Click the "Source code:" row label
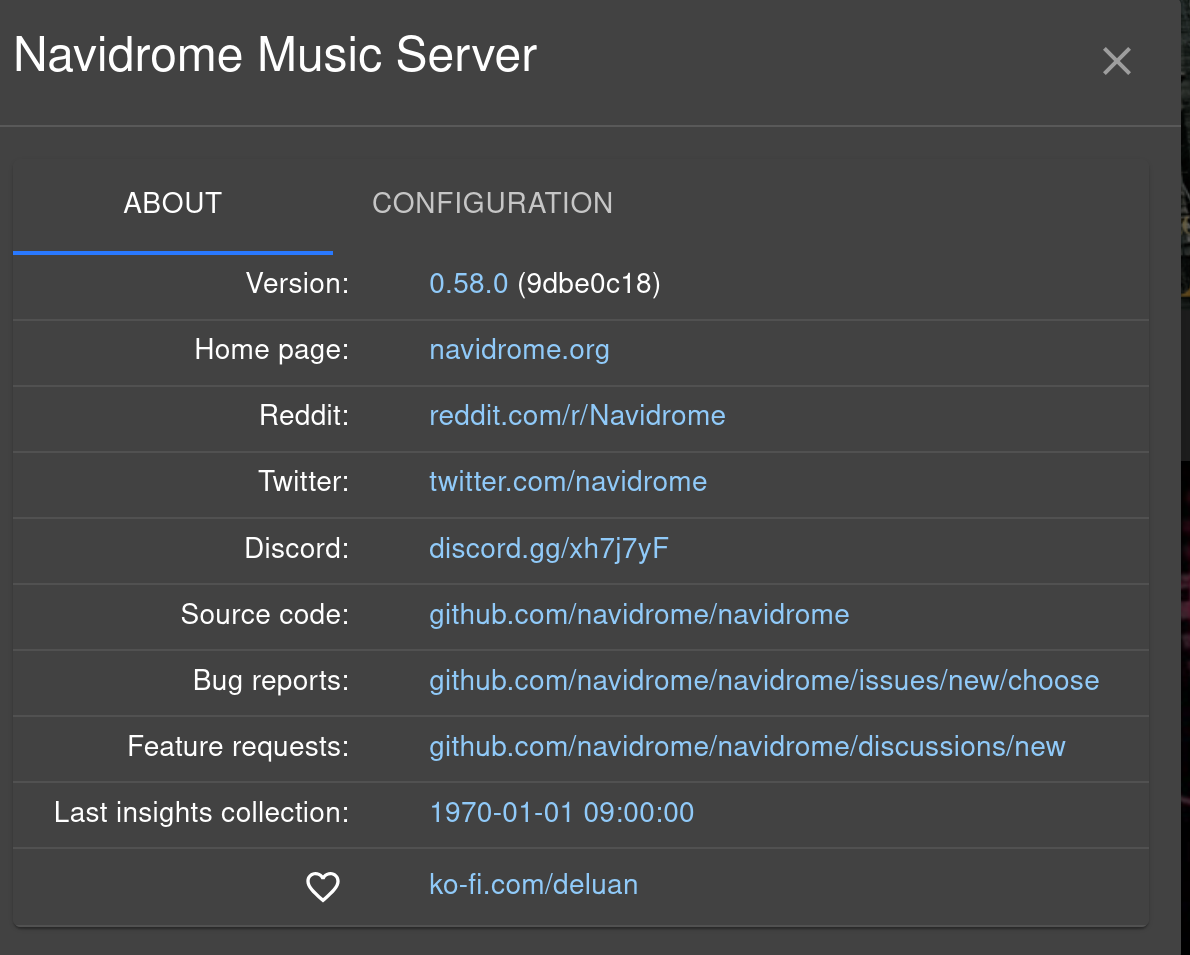The width and height of the screenshot is (1190, 955). click(264, 614)
